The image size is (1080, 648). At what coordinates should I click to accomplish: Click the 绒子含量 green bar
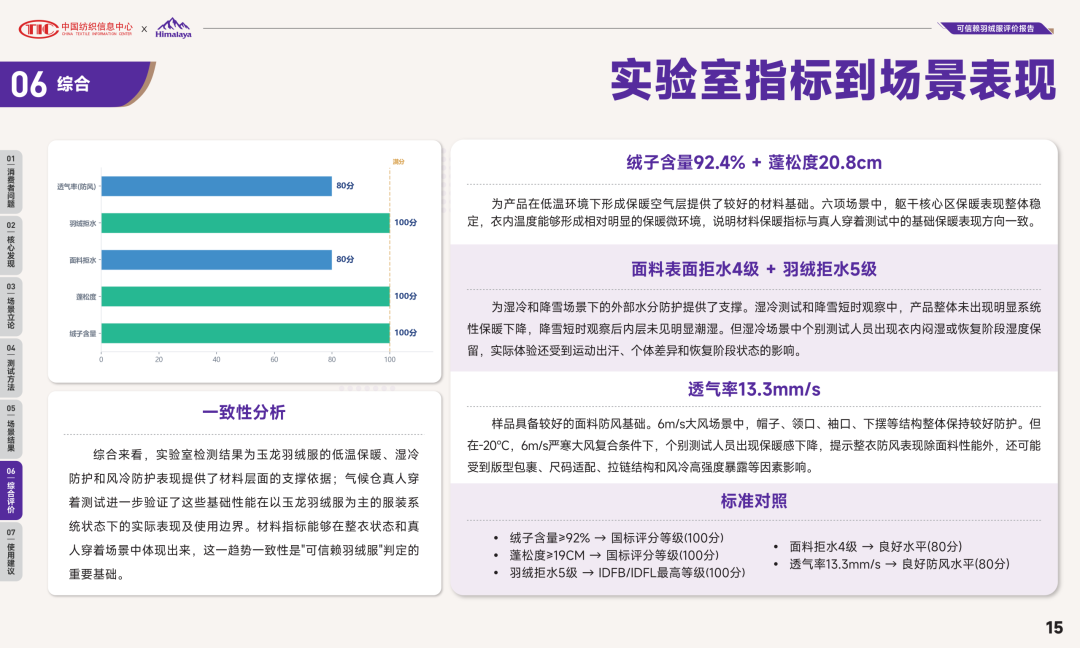click(245, 333)
